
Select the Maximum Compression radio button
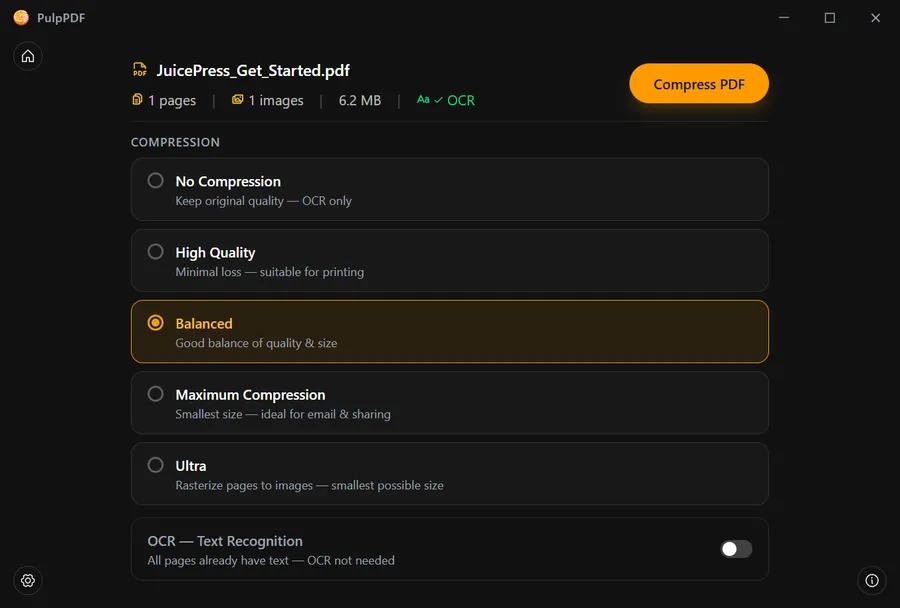(155, 393)
